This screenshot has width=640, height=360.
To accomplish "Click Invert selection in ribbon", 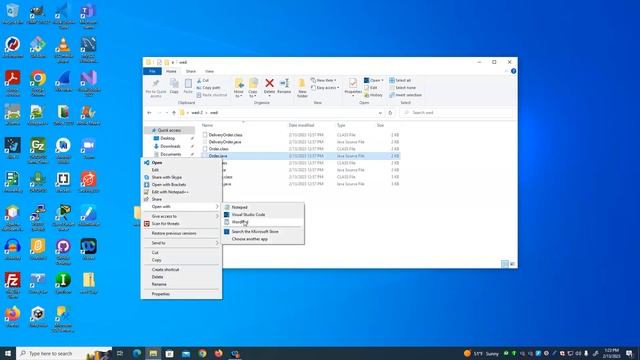I will [x=405, y=95].
